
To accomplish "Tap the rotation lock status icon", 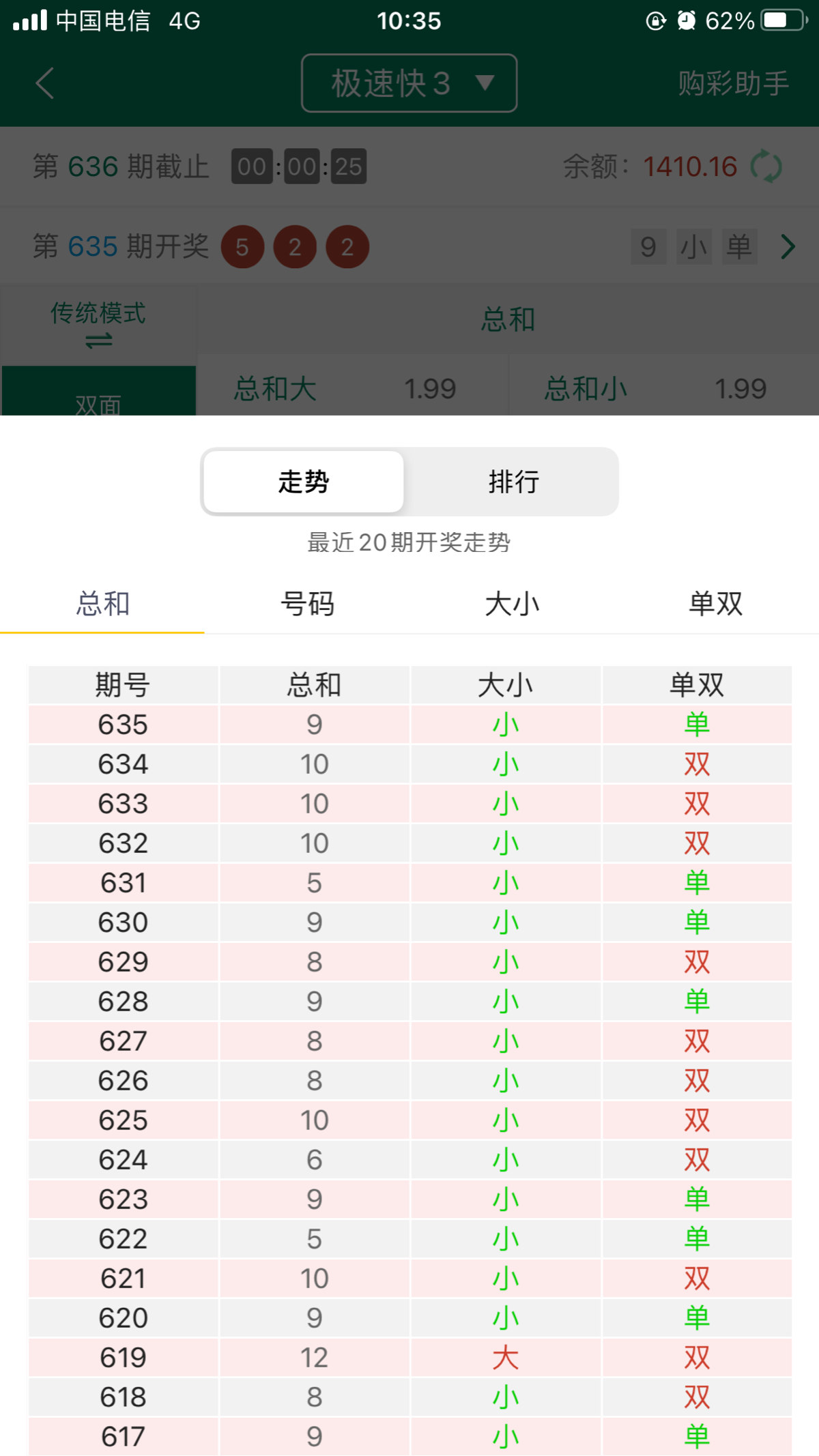I will click(x=655, y=20).
